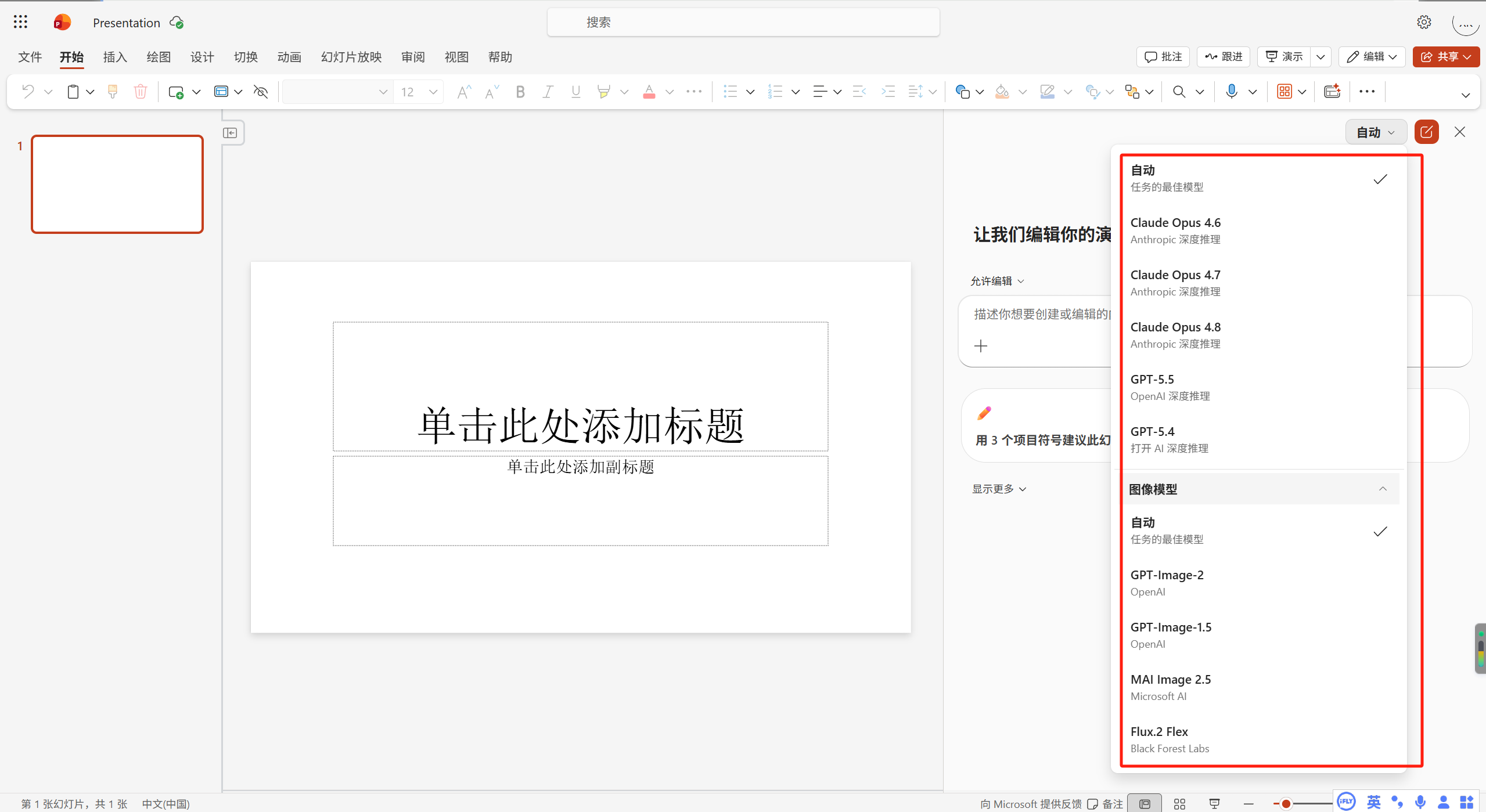Click the 搜索 search box
This screenshot has width=1486, height=812.
(x=743, y=22)
